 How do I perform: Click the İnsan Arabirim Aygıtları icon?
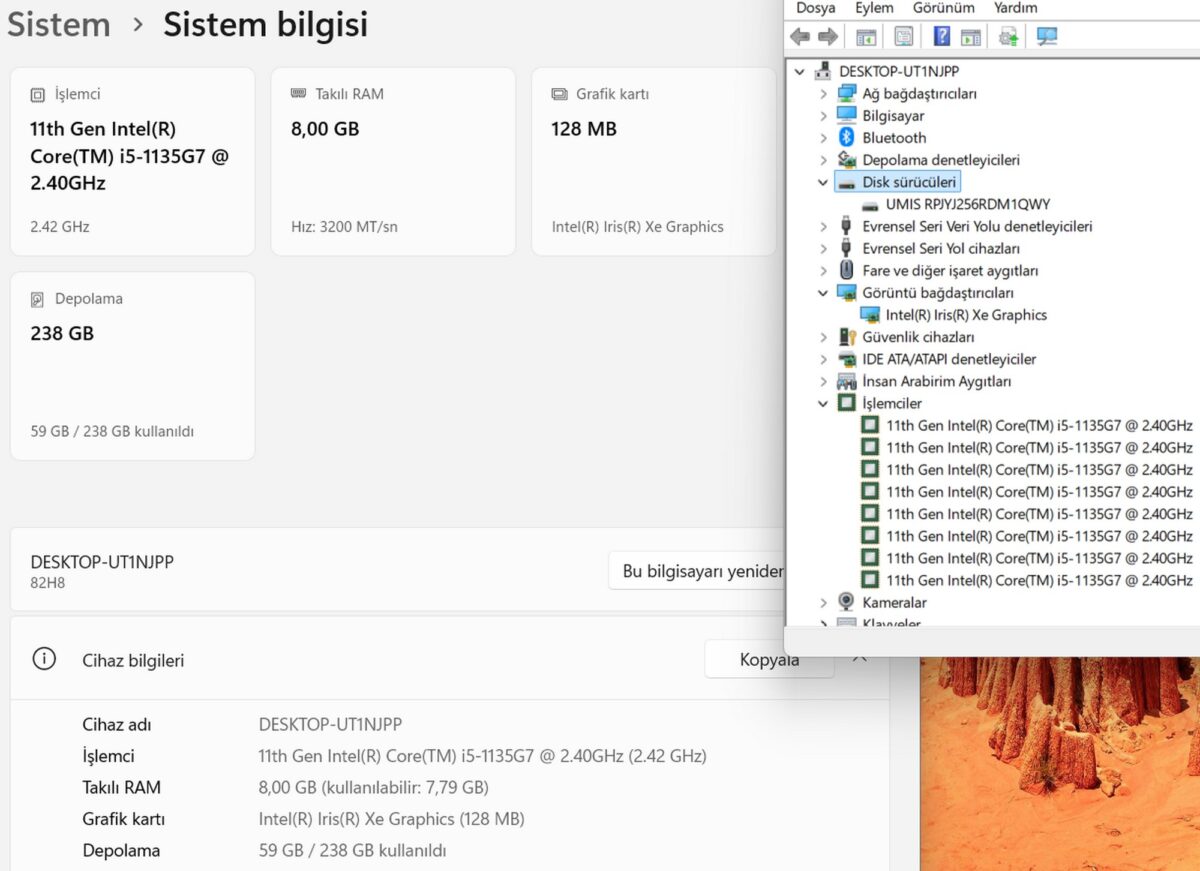(x=847, y=381)
